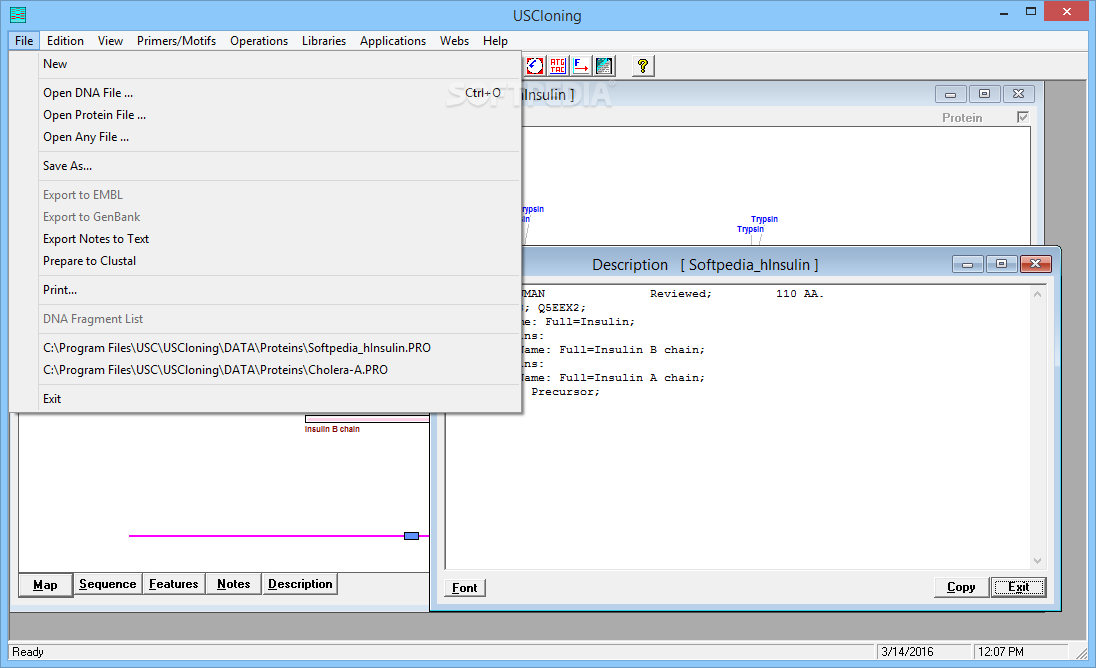Viewport: 1096px width, 668px height.
Task: Click the Exit button in Description window
Action: tap(1018, 587)
